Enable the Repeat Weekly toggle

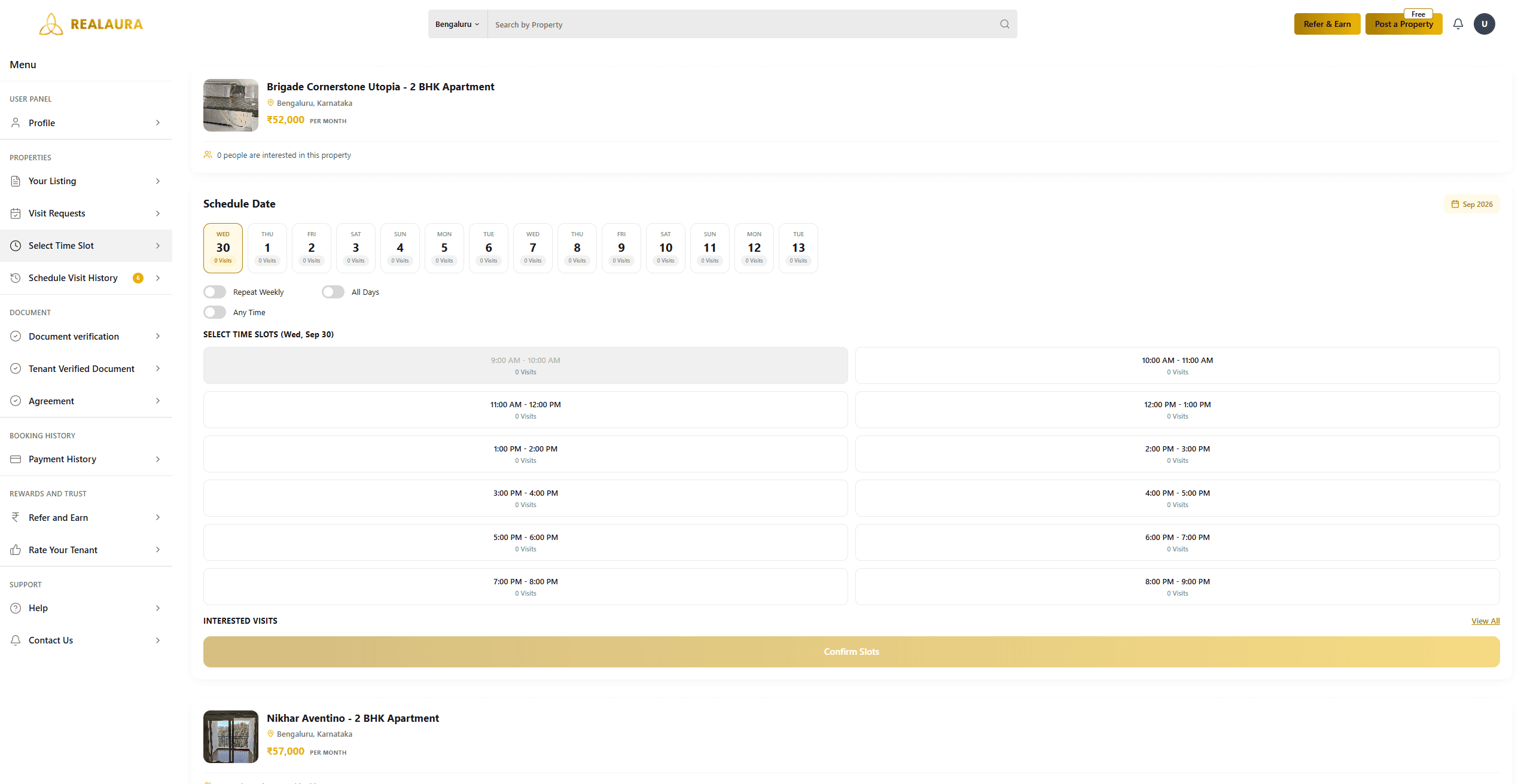(215, 292)
